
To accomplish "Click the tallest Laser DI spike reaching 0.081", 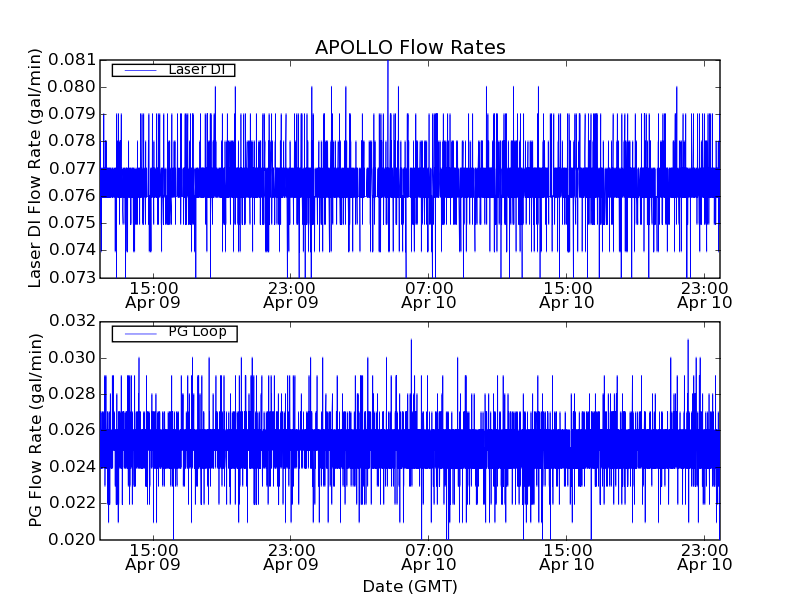I will pos(388,63).
